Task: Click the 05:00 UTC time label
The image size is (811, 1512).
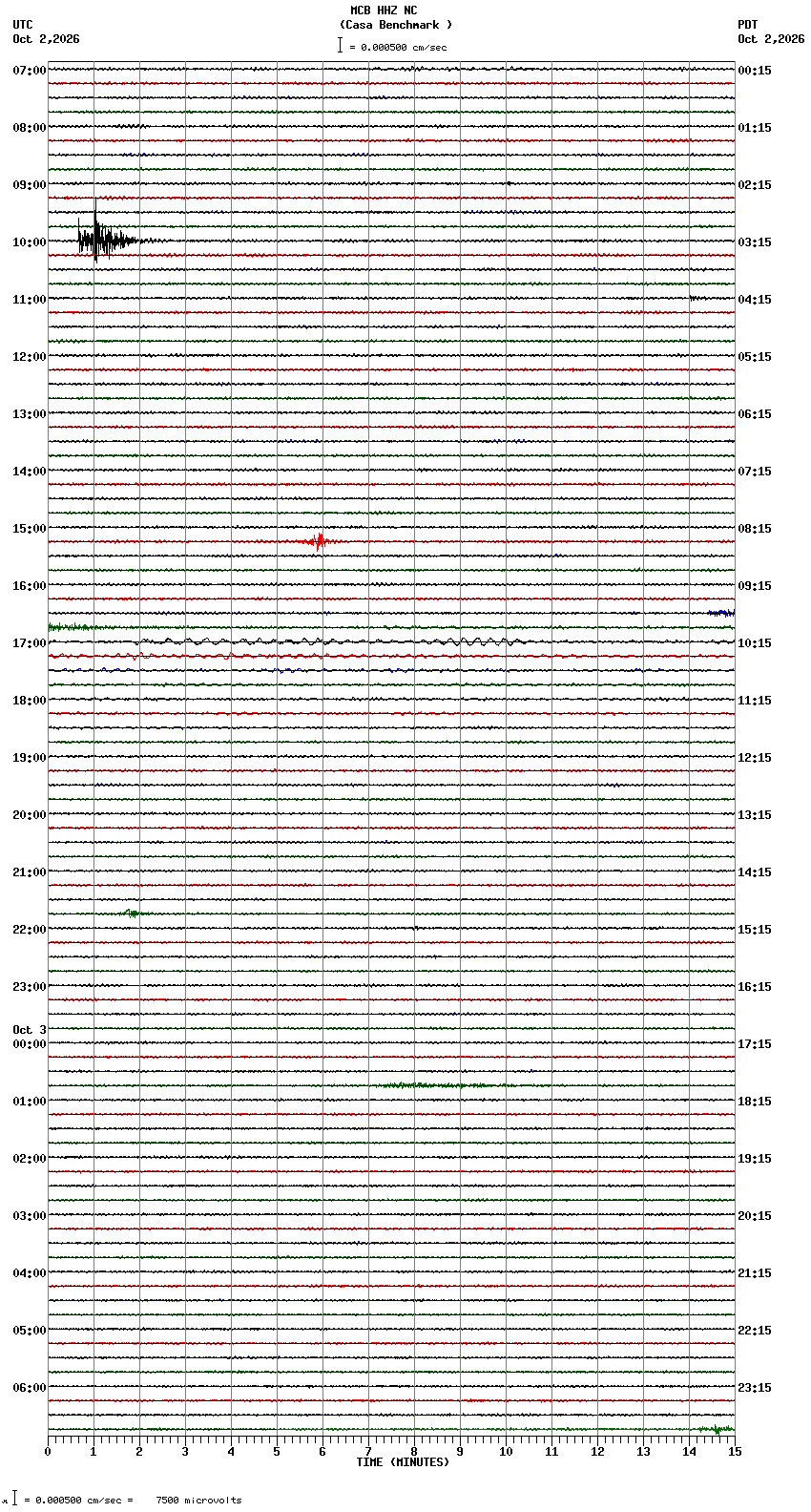Action: click(x=30, y=1331)
